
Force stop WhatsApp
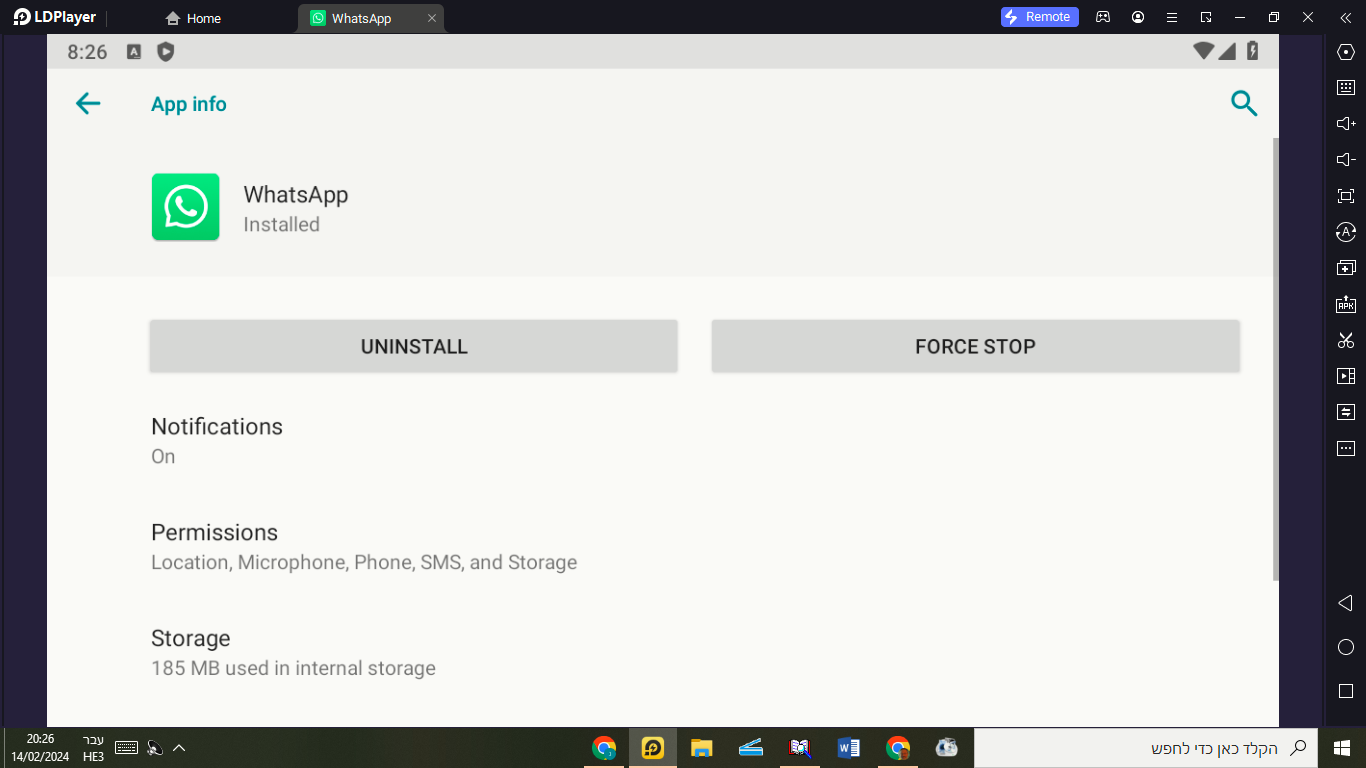975,346
